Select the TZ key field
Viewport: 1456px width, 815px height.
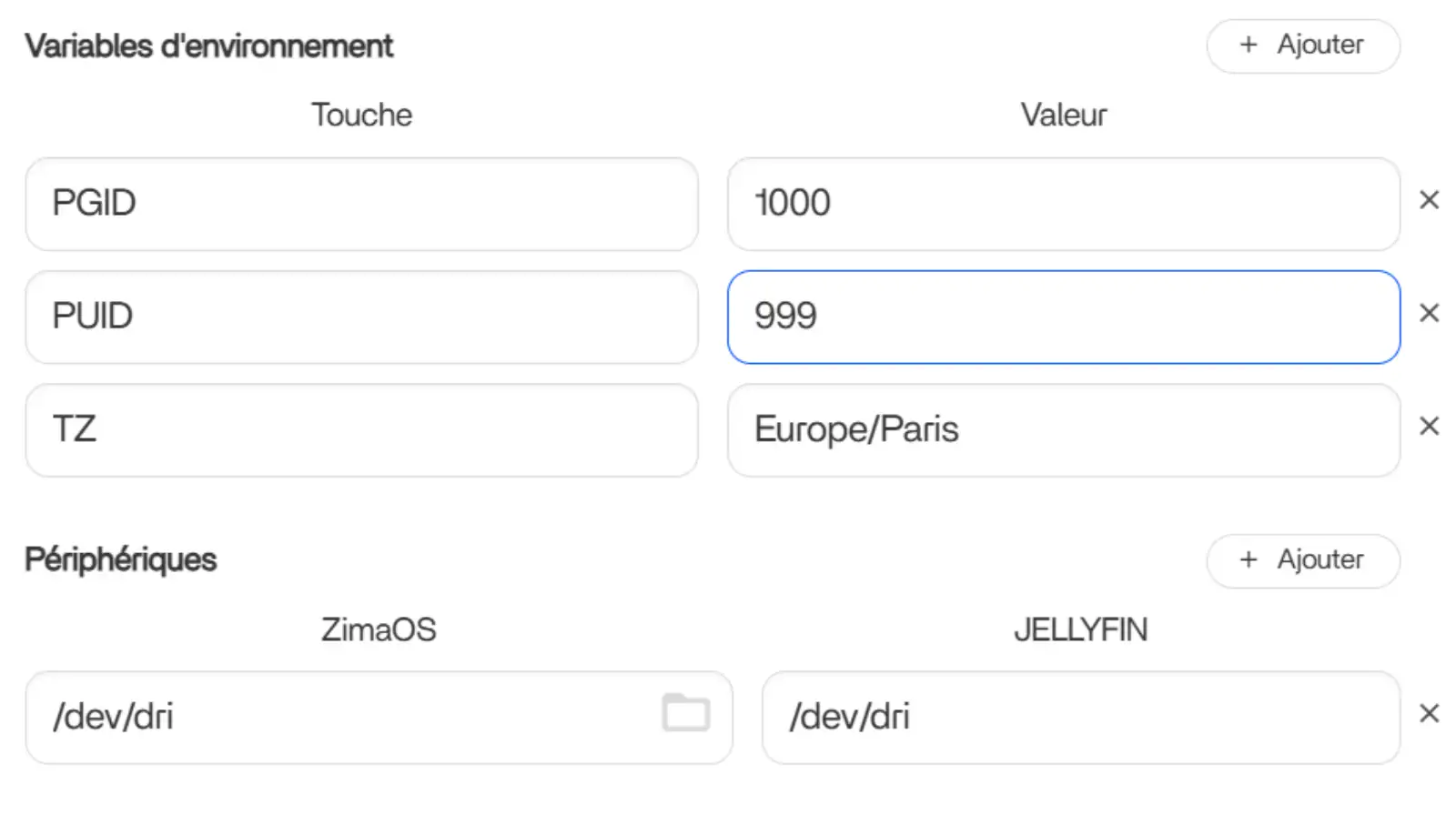point(361,430)
